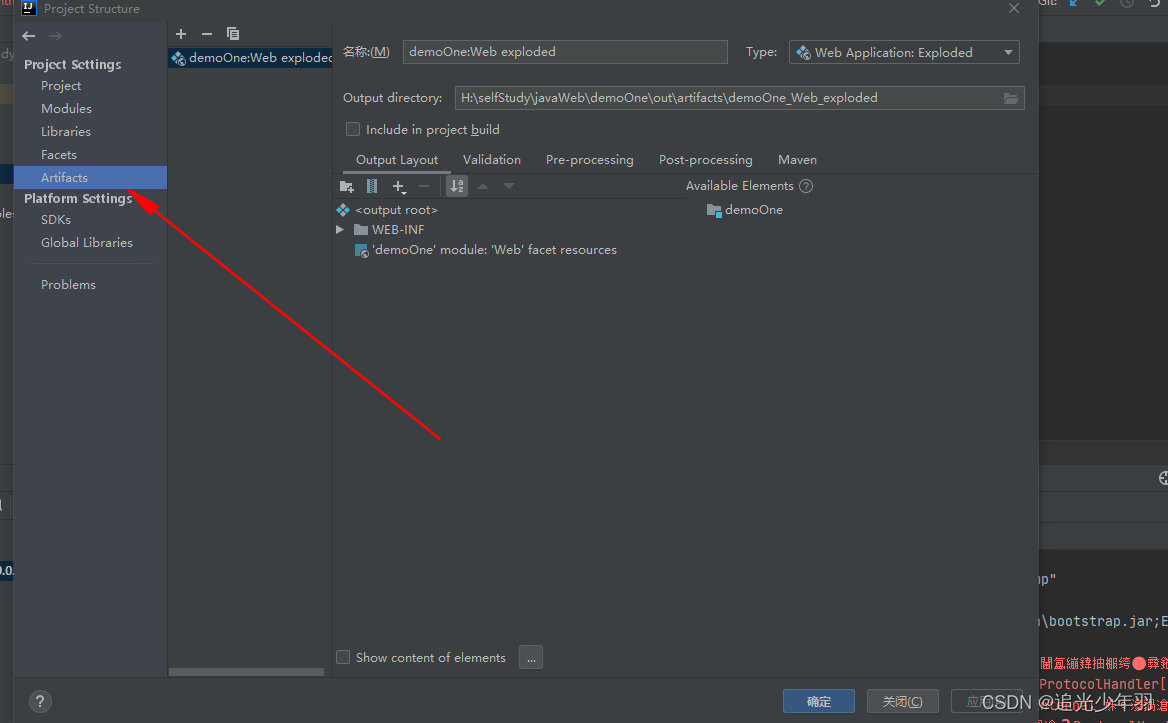Switch to Validation tab
The width and height of the screenshot is (1168, 723).
[x=492, y=160]
